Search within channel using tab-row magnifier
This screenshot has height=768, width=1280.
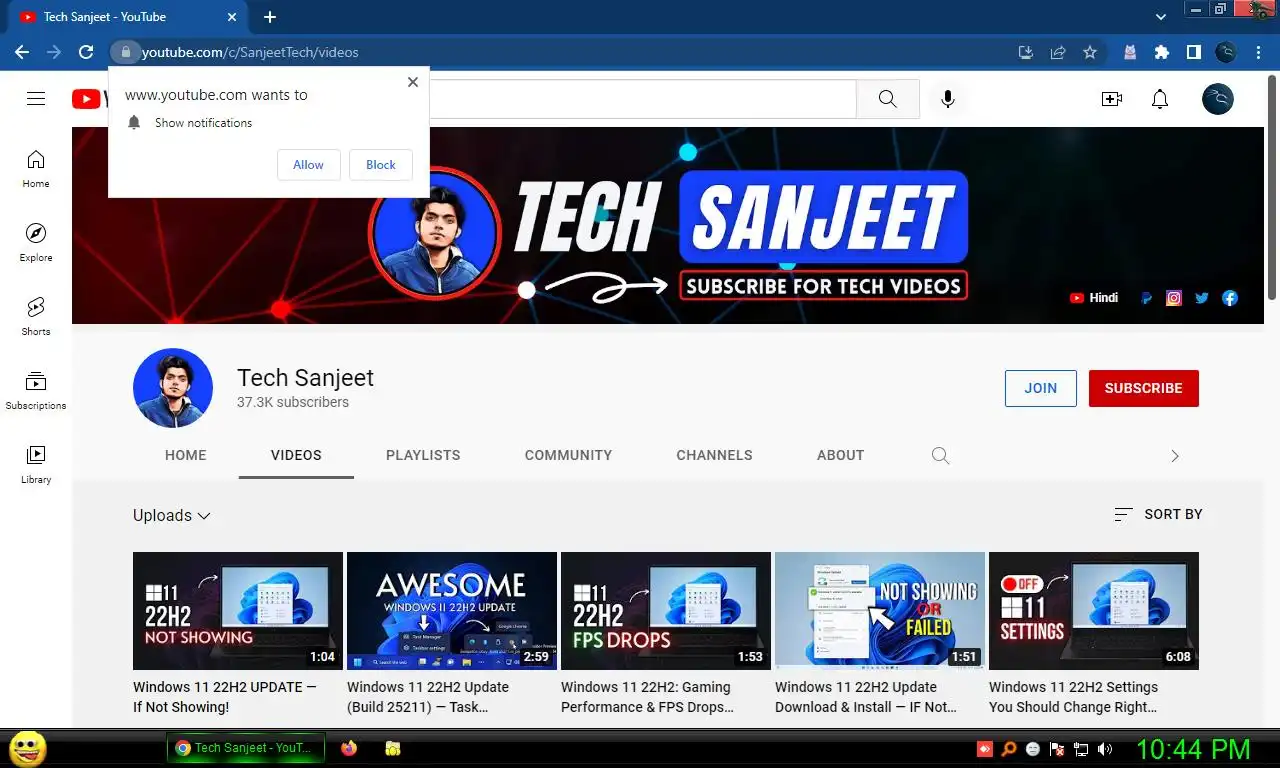pos(940,455)
